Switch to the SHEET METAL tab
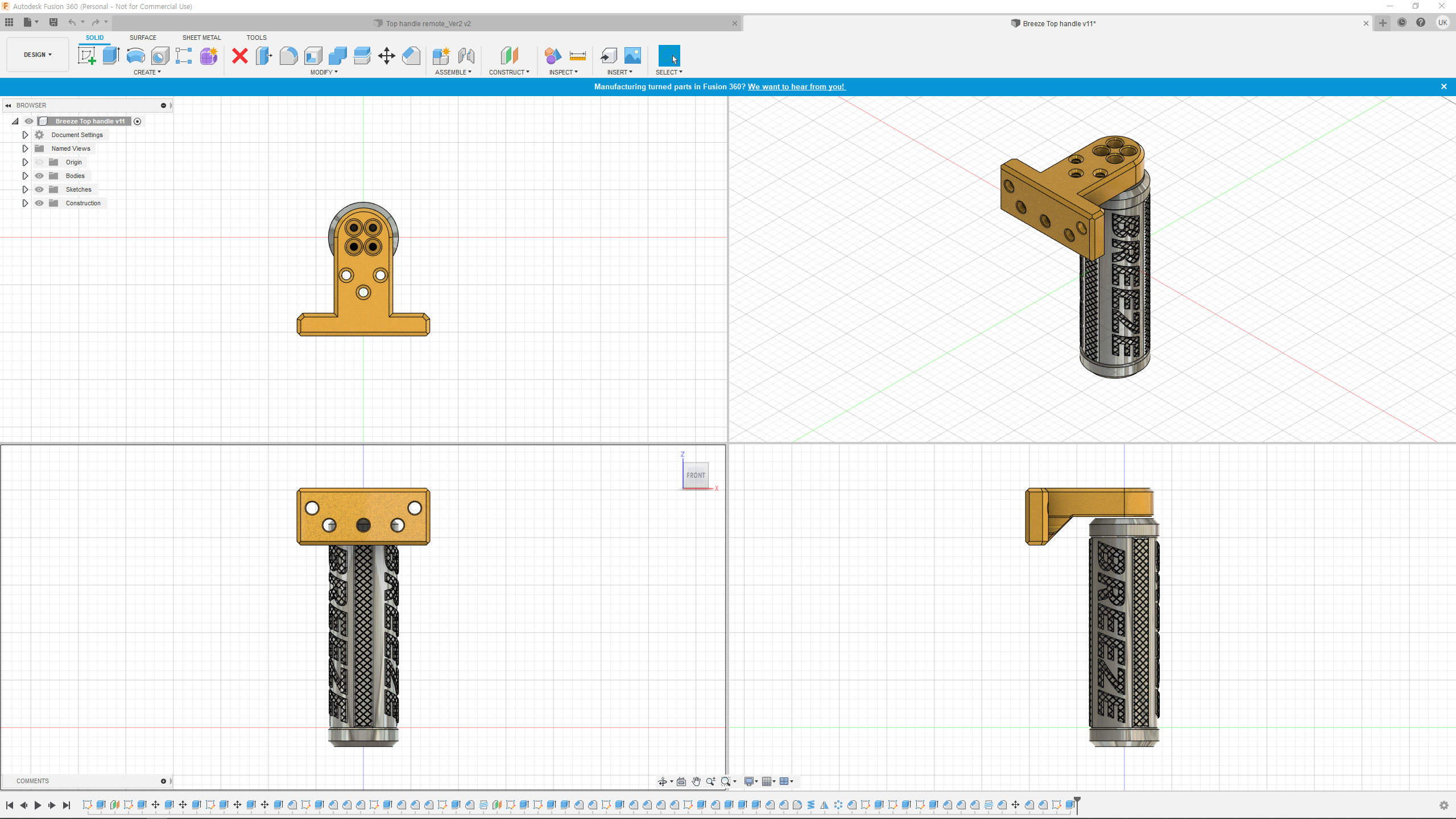Viewport: 1456px width, 819px height. tap(201, 38)
